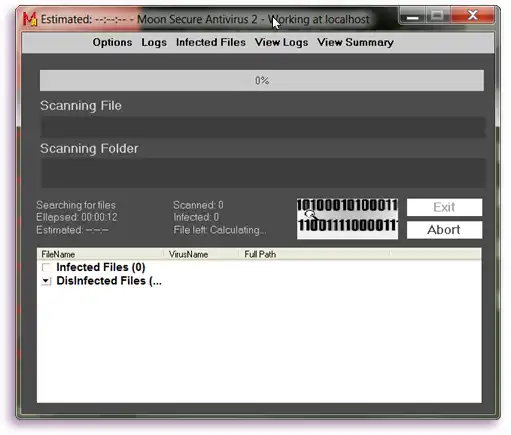511x435 pixels.
Task: Click the 0% scan progress bar
Action: point(262,80)
